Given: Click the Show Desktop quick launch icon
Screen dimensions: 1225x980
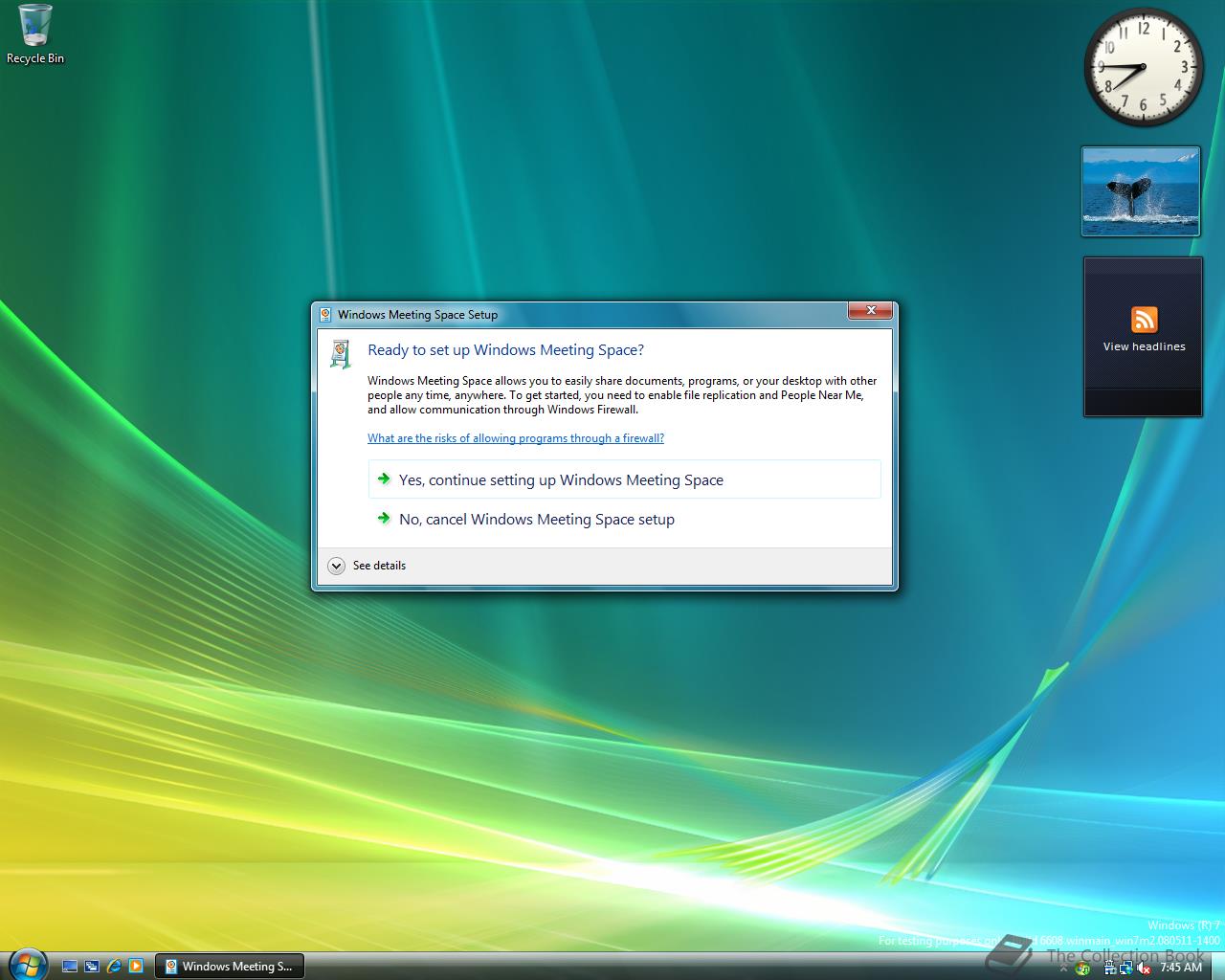Looking at the screenshot, I should (x=70, y=967).
